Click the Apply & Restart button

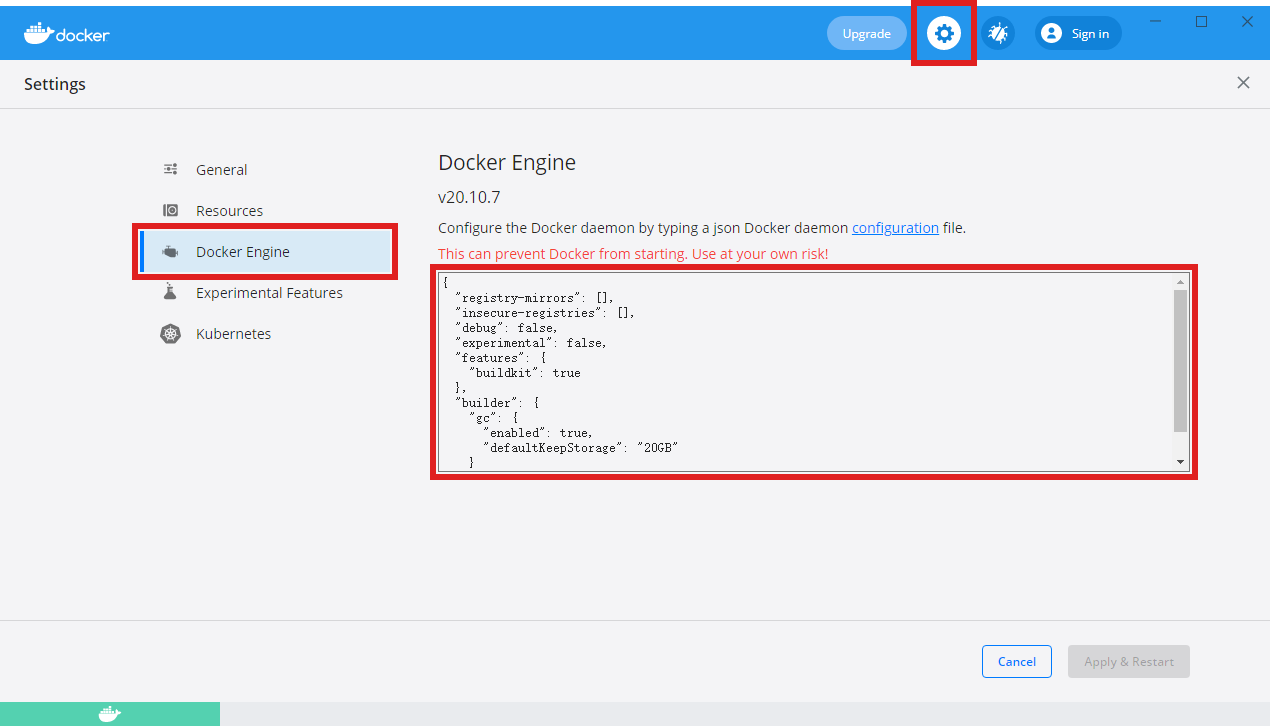click(x=1128, y=661)
